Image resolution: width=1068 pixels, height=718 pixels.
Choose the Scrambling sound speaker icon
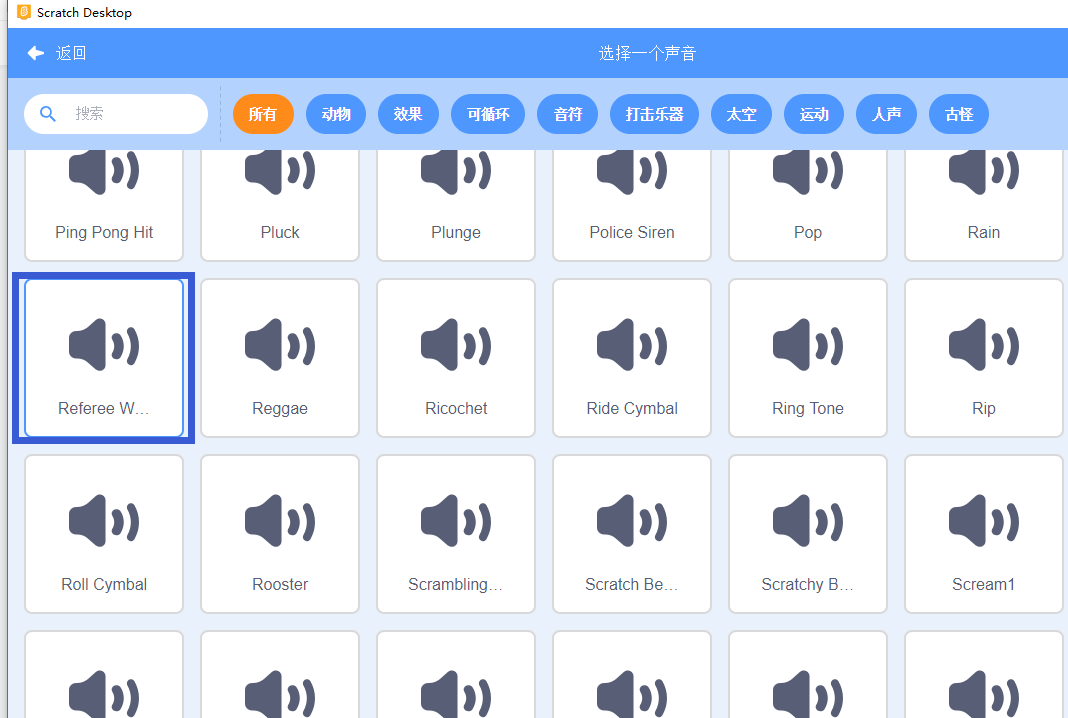point(456,520)
